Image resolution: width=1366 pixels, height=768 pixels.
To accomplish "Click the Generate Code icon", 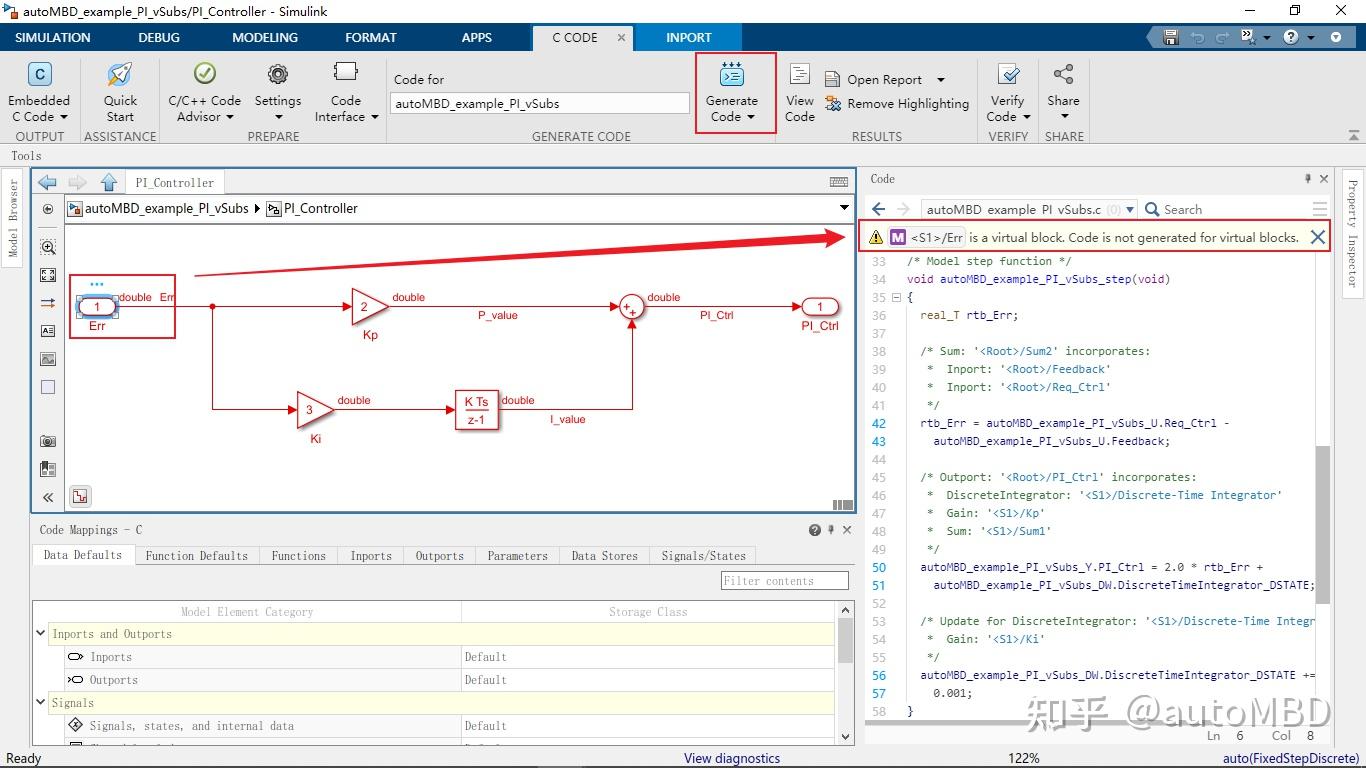I will tap(732, 76).
